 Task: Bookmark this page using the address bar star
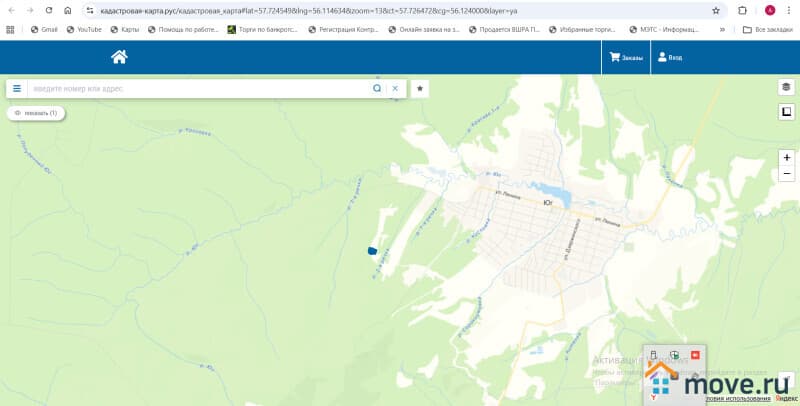pos(716,10)
